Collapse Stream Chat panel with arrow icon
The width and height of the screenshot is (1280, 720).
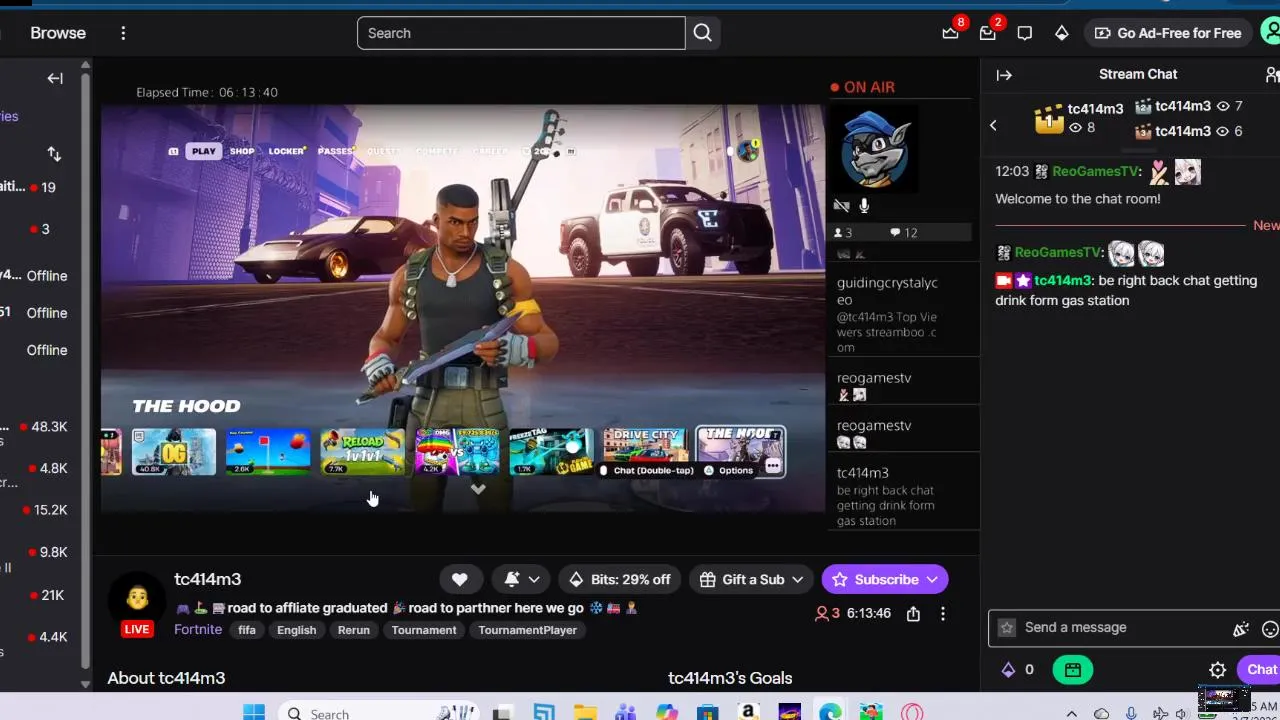click(x=1004, y=75)
